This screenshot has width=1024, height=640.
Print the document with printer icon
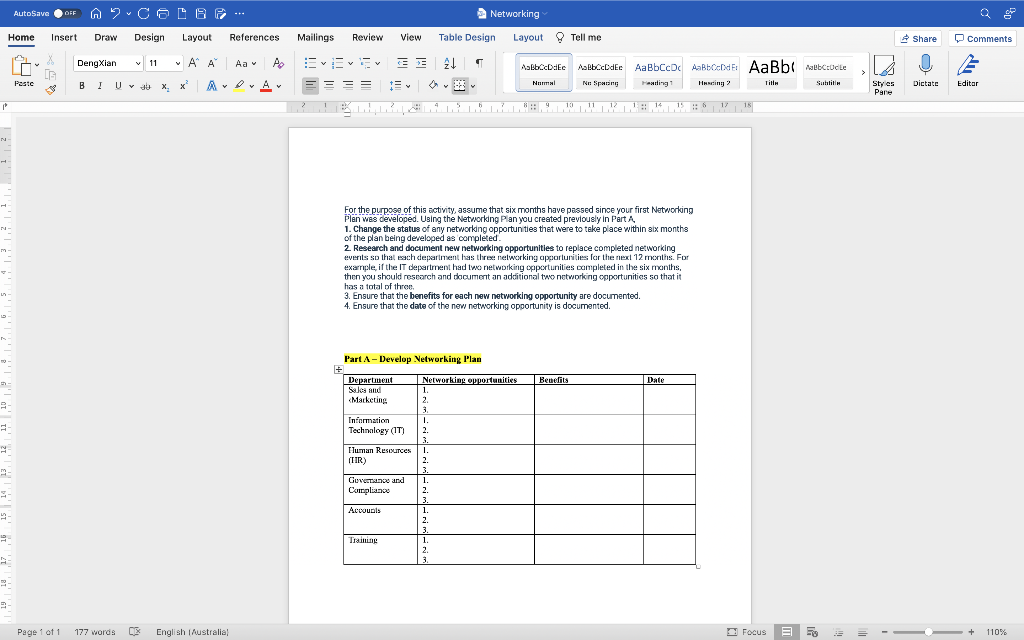(x=163, y=13)
